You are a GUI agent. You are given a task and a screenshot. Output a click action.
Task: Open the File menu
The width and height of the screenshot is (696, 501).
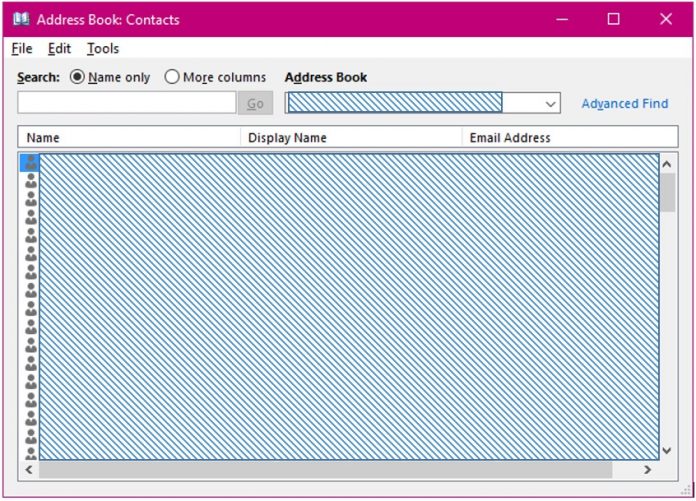(22, 48)
